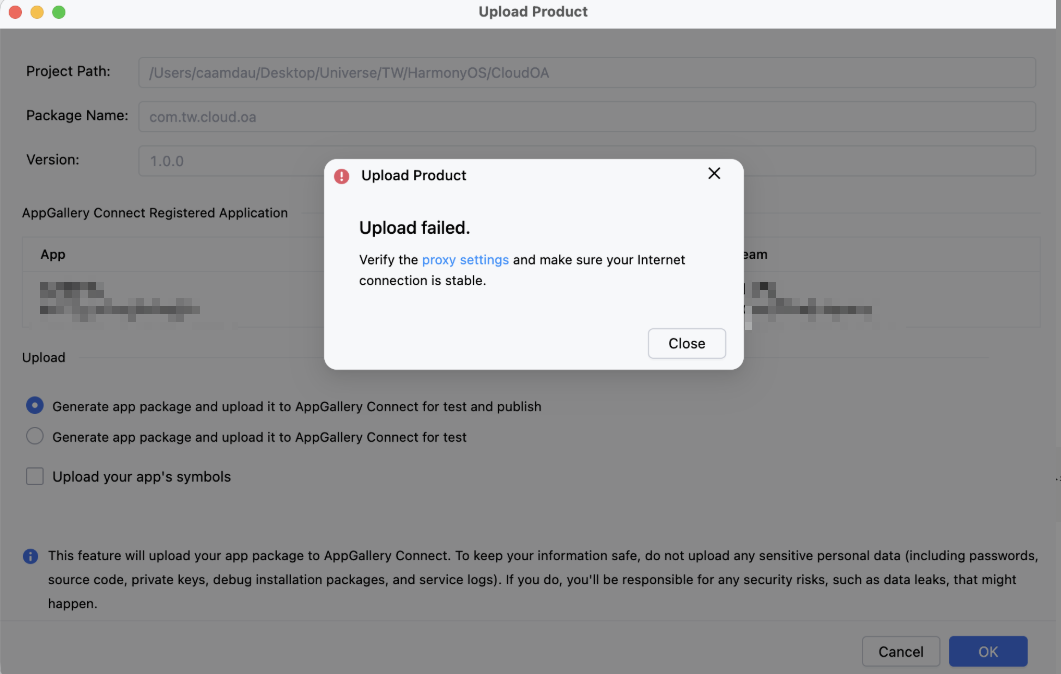Select upload to AppGallery Connect for test only
Image resolution: width=1061 pixels, height=674 pixels.
(x=35, y=436)
